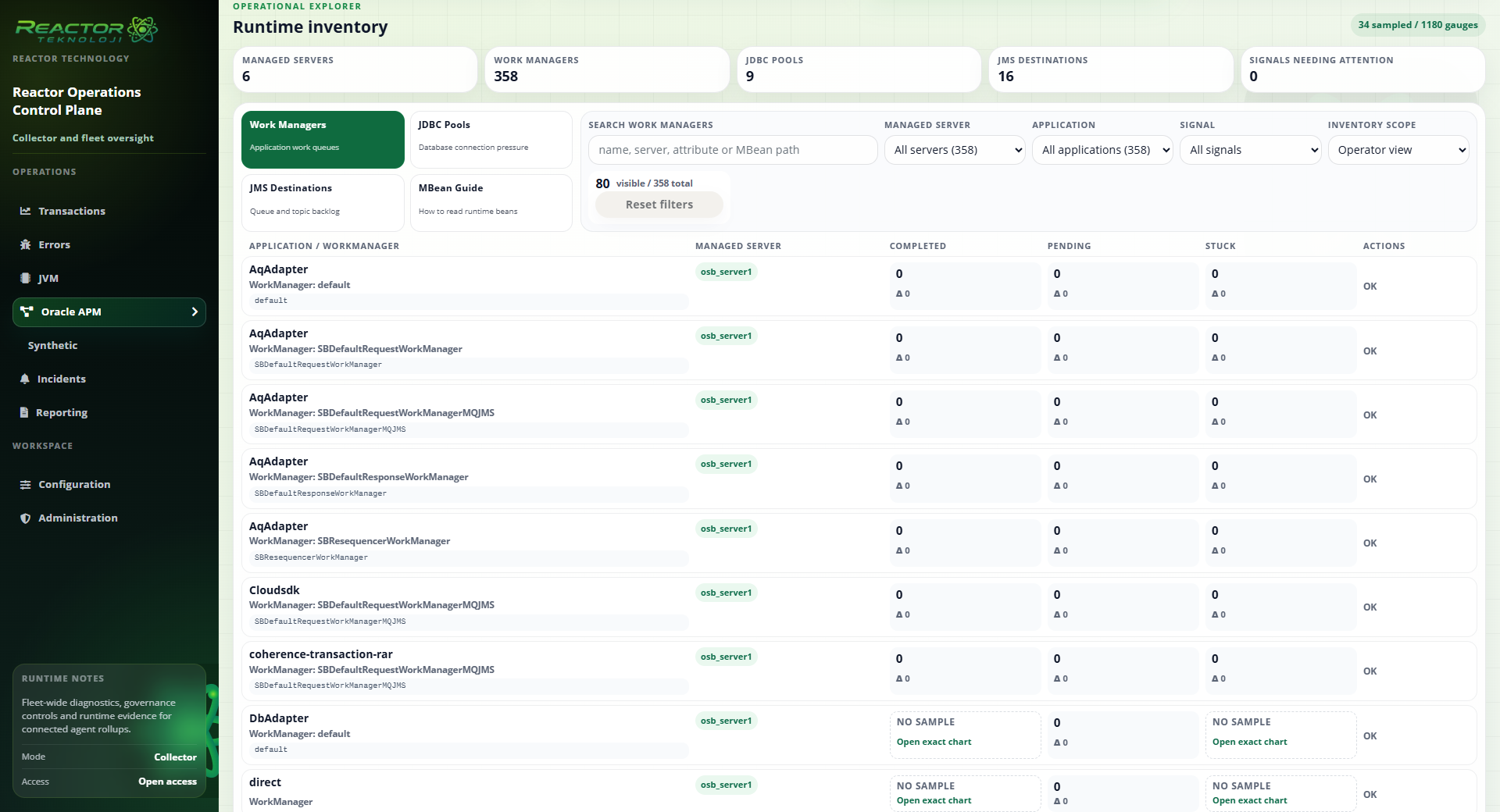Click the Collector mode value

click(175, 757)
